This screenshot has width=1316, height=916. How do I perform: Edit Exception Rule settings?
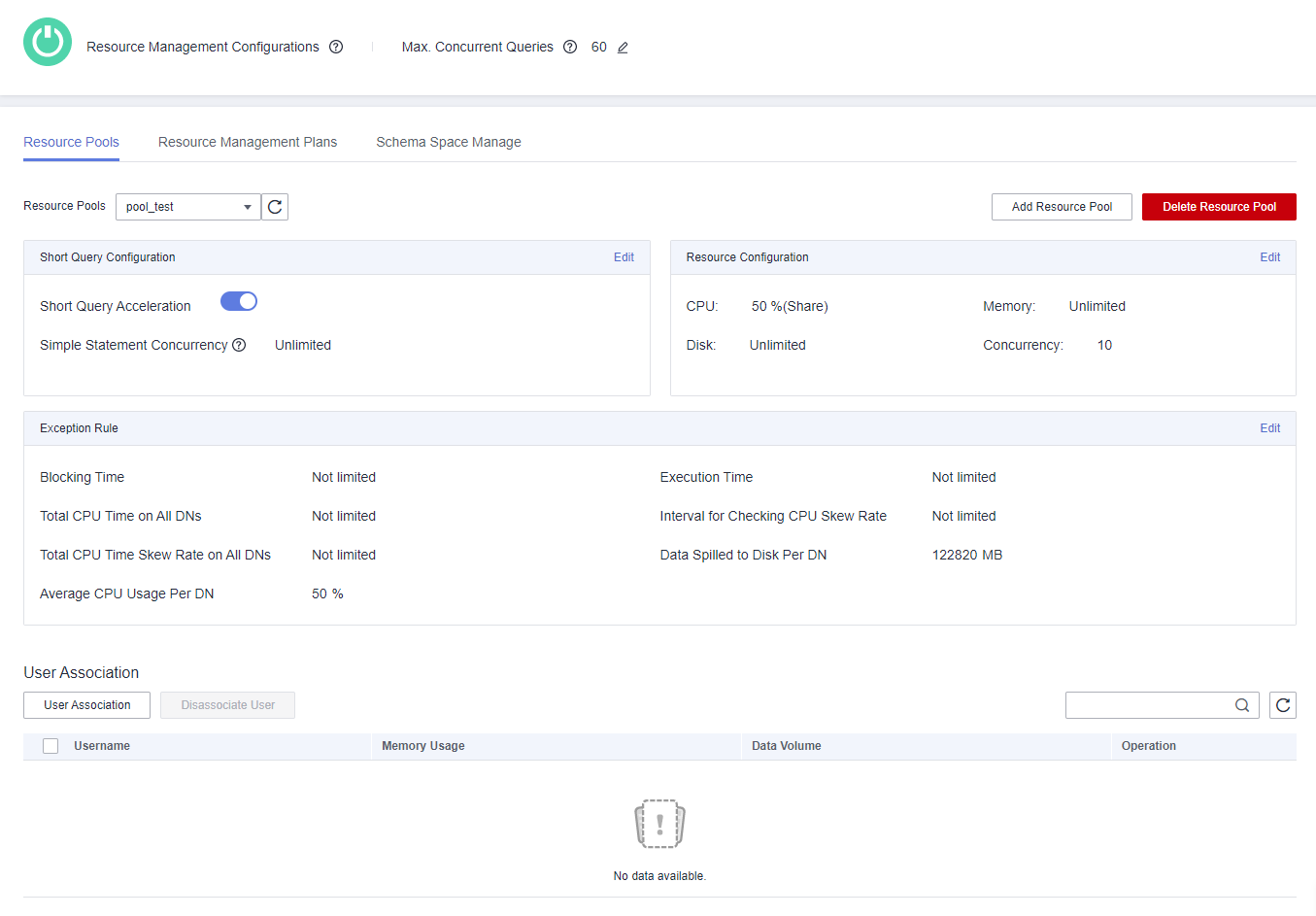(x=1270, y=428)
